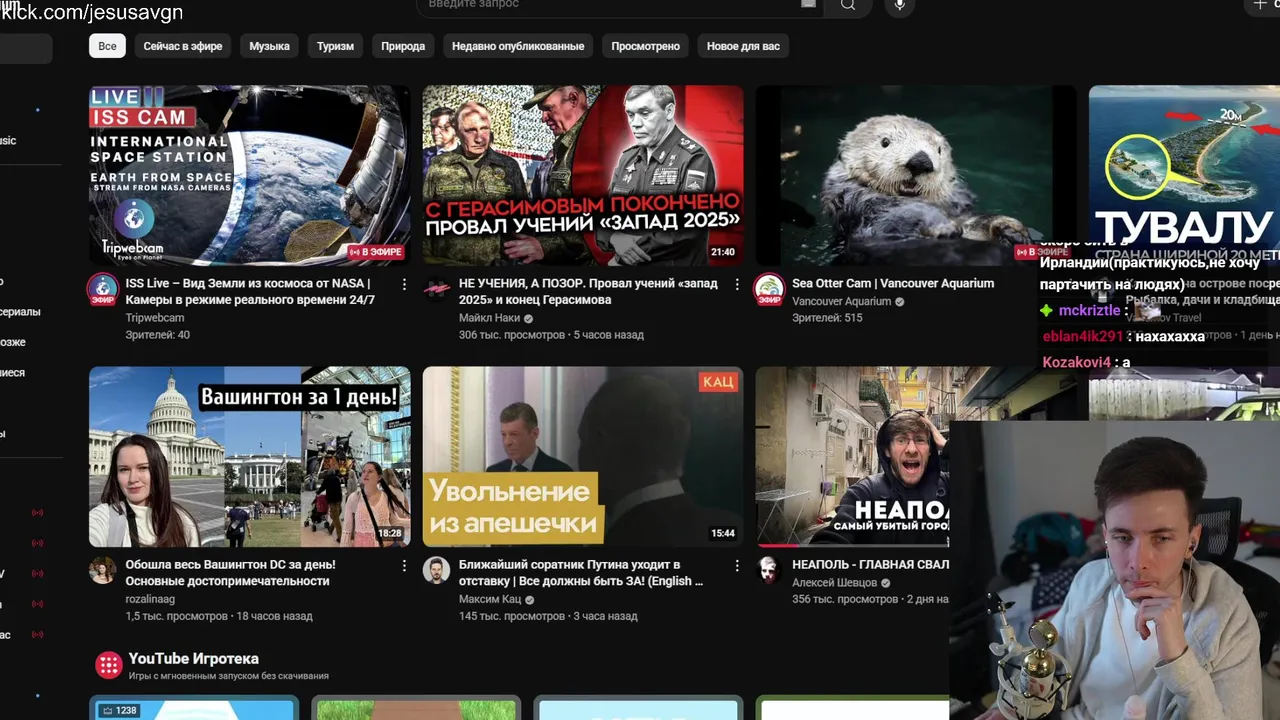Open title 'Обошла весь Вашингтон DC за день'
This screenshot has width=1280, height=720.
230,572
